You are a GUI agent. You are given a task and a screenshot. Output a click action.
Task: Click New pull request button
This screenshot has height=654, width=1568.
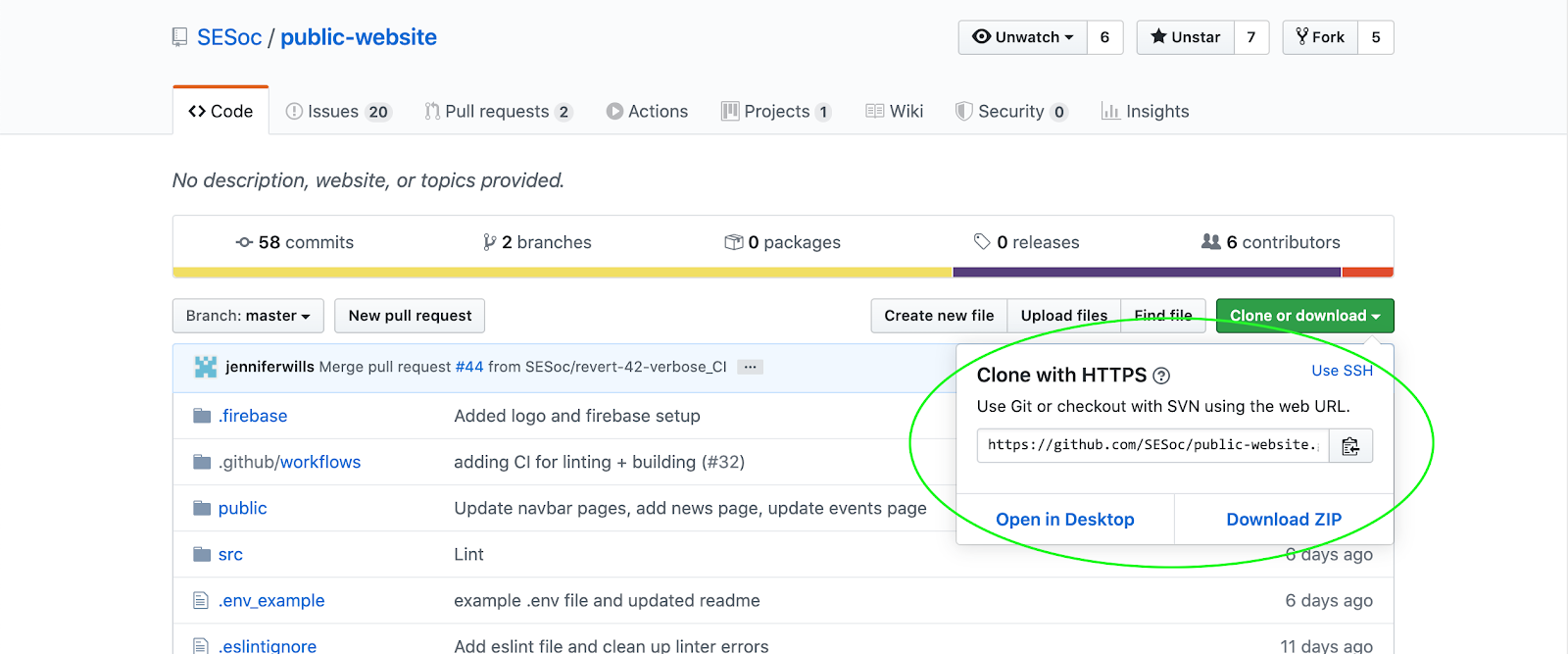(x=410, y=316)
